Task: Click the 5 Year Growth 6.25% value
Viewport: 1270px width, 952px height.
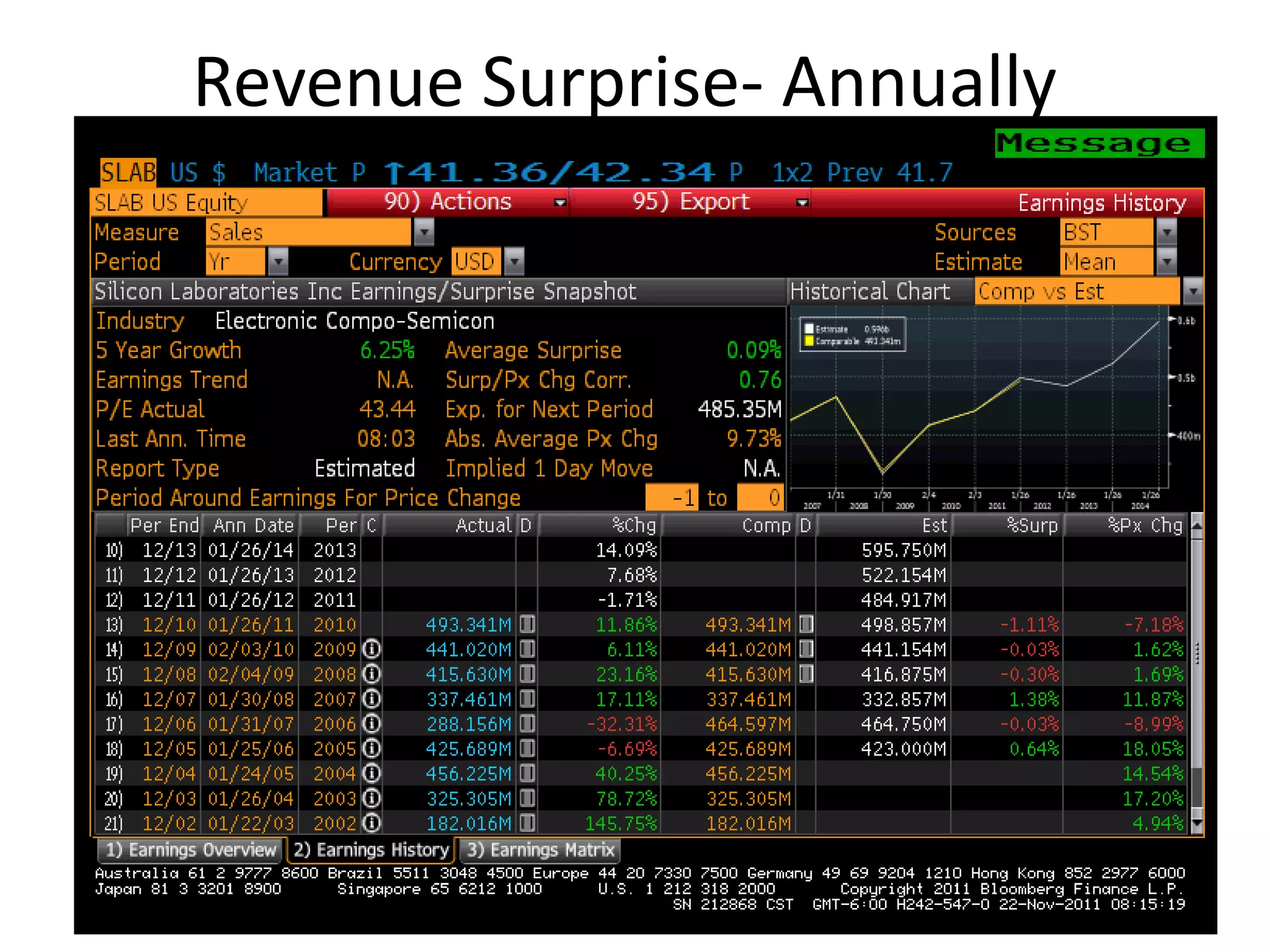Action: pyautogui.click(x=387, y=350)
